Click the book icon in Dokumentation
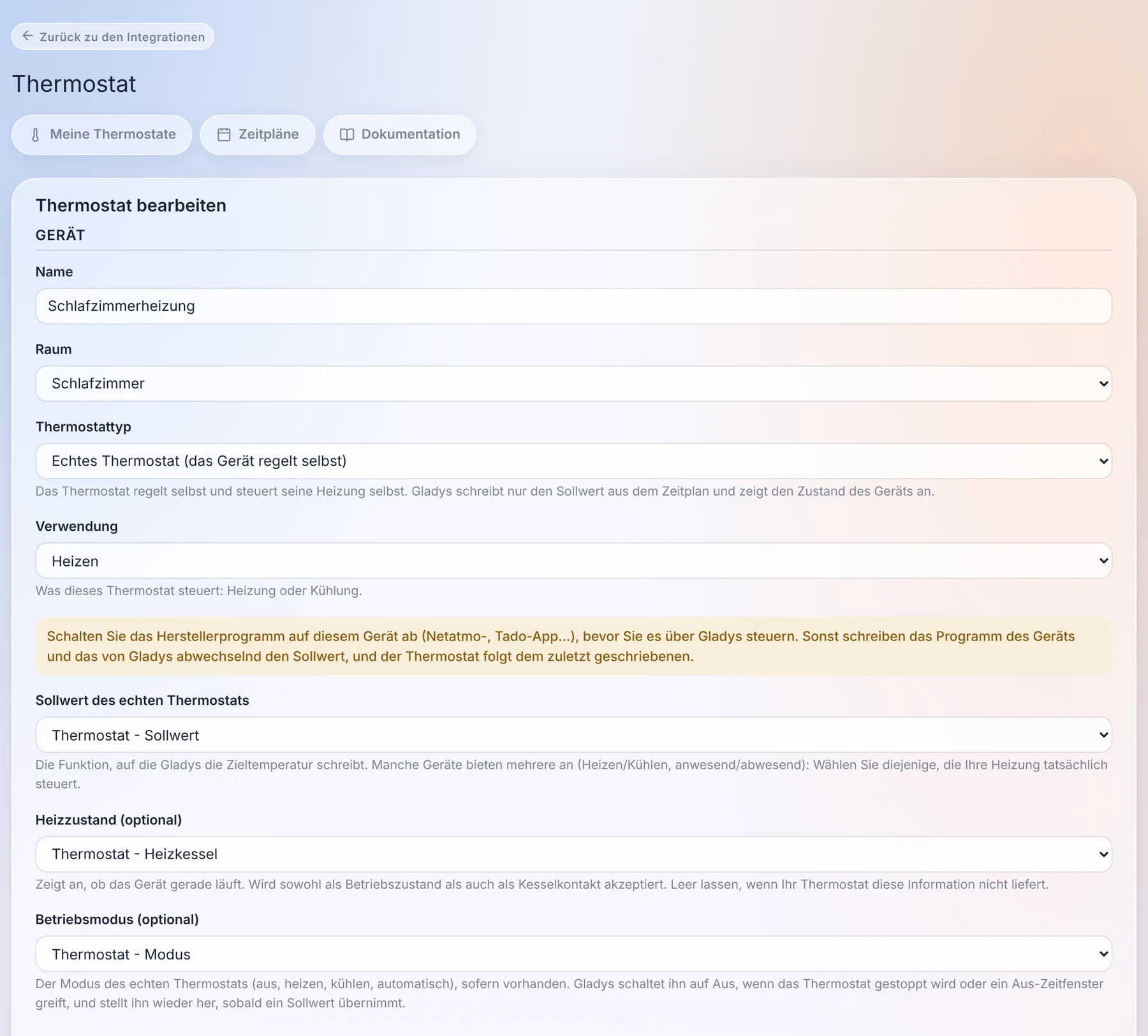The image size is (1148, 1036). tap(347, 135)
